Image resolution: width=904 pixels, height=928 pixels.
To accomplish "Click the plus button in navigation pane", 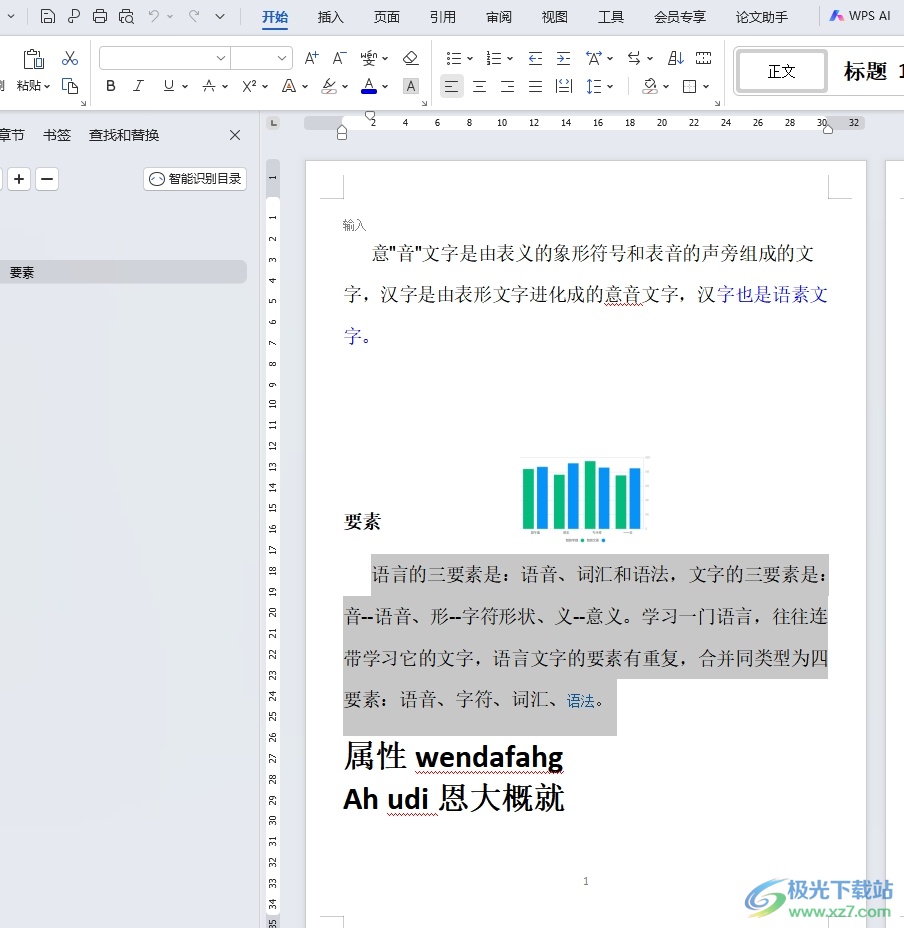I will pos(19,179).
